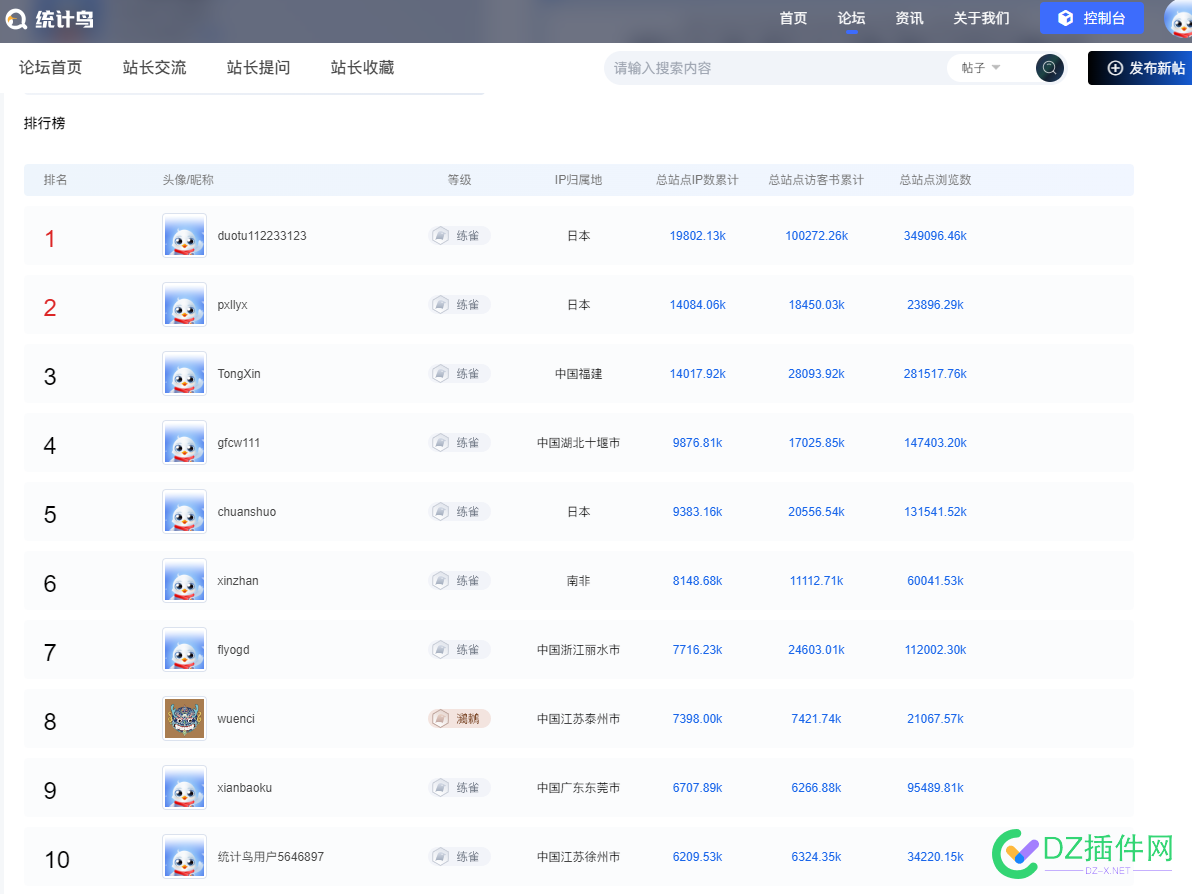Viewport: 1192px width, 894px height.
Task: Open user xianbaoku nickname
Action: click(x=244, y=788)
